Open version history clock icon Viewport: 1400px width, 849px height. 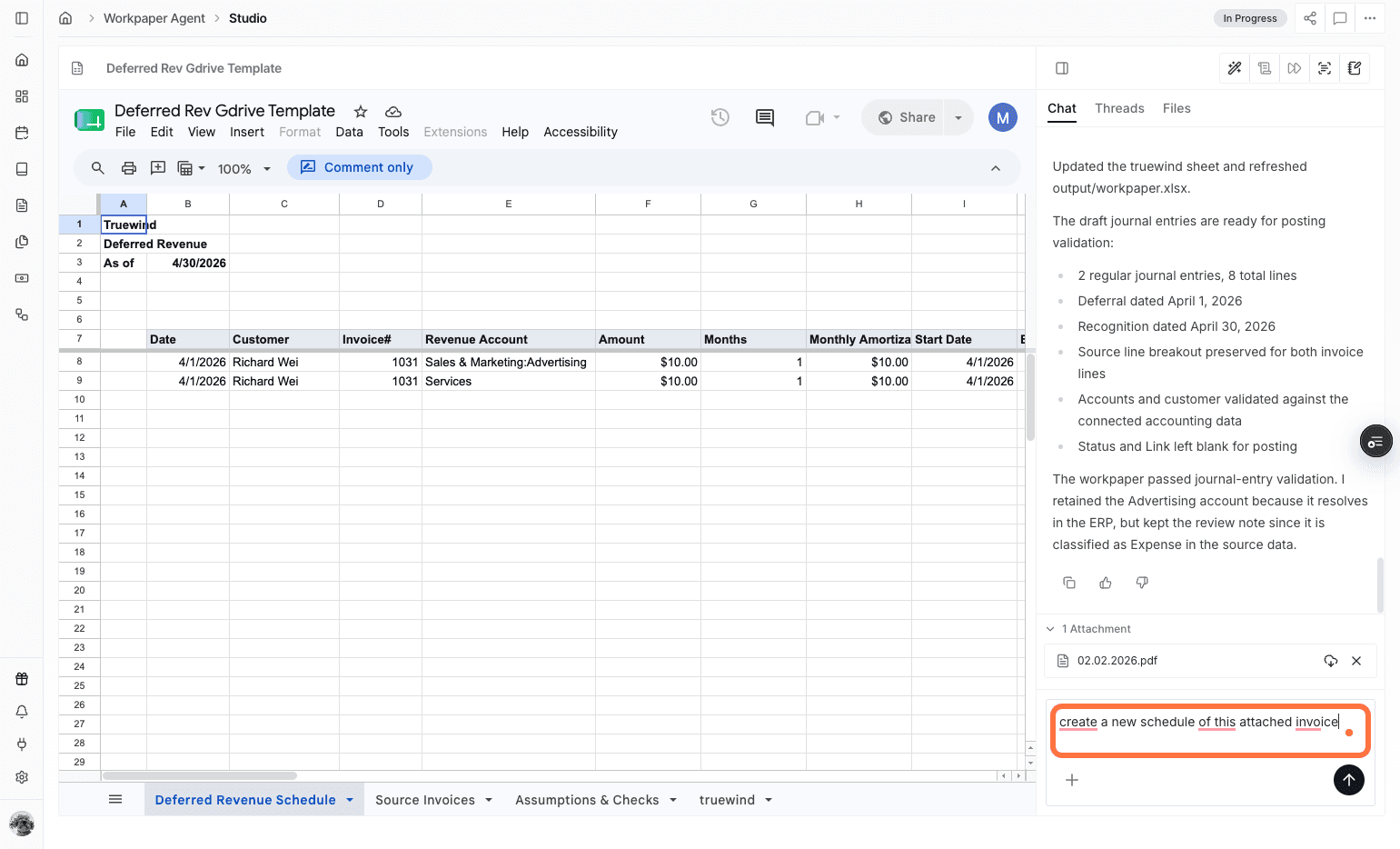point(720,117)
